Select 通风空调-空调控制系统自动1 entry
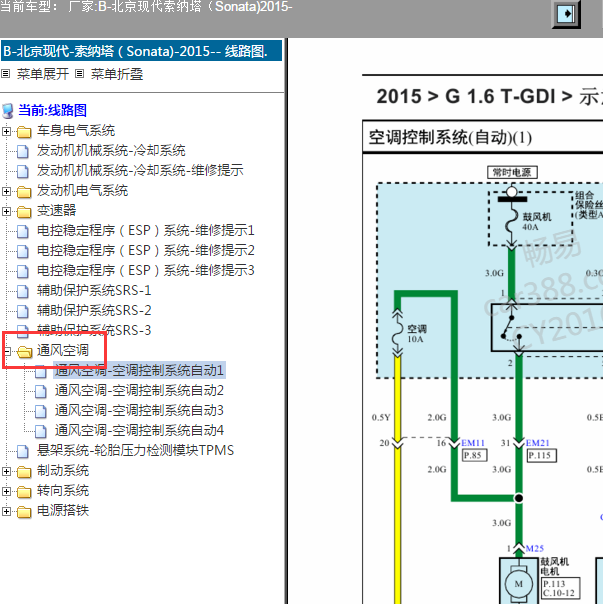Viewport: 603px width, 604px height. 139,371
